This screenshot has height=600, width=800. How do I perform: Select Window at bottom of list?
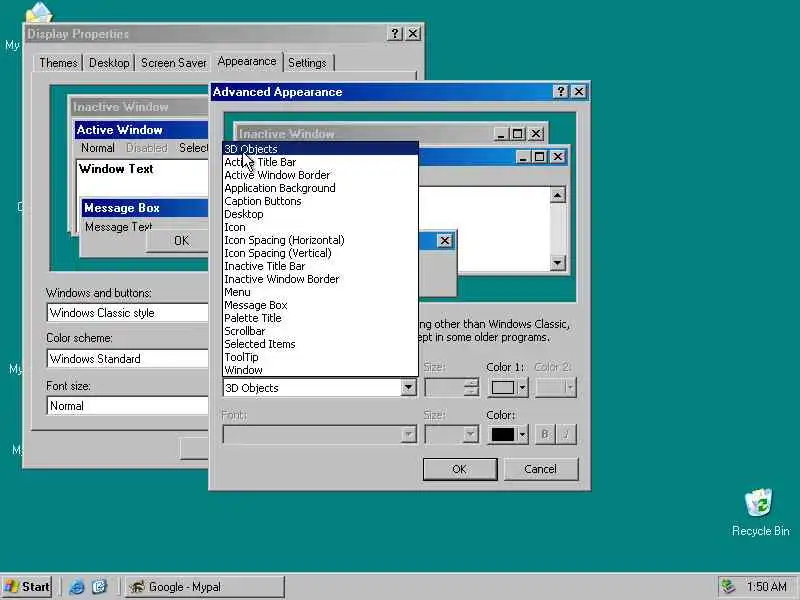(x=320, y=370)
